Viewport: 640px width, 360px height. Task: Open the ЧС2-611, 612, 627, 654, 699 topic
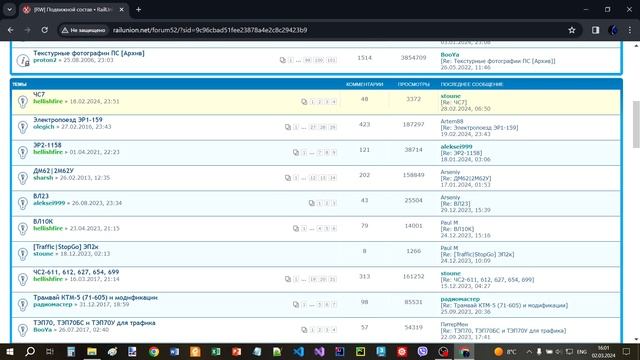(76, 272)
